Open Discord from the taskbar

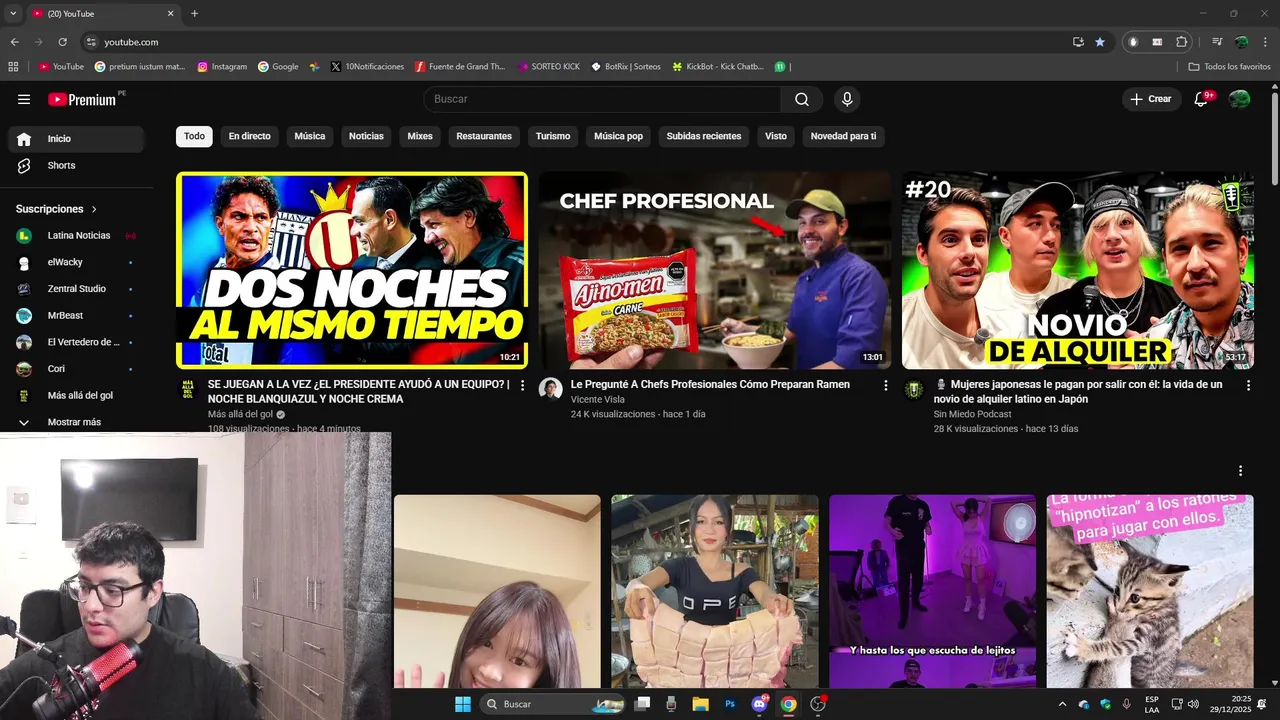point(759,704)
